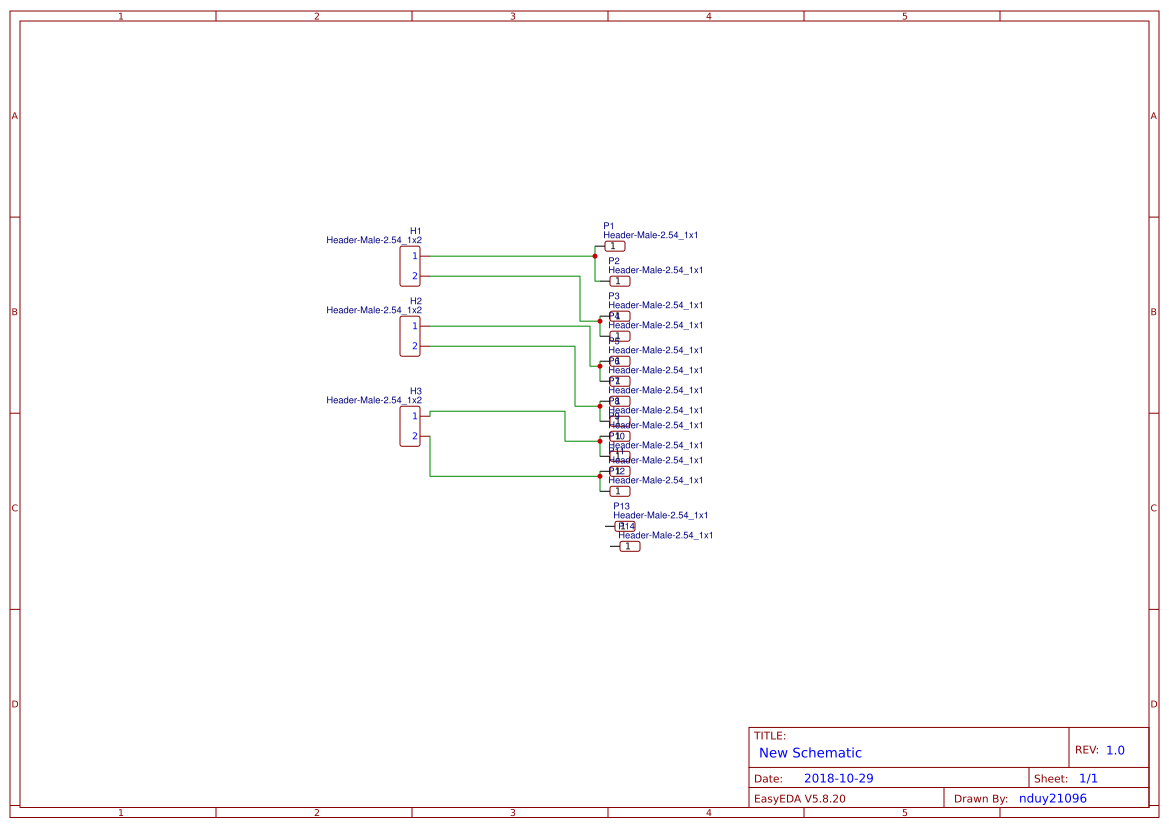Screen dimensions: 1169x828
Task: Click pin 2 of header H2
Action: (x=415, y=346)
